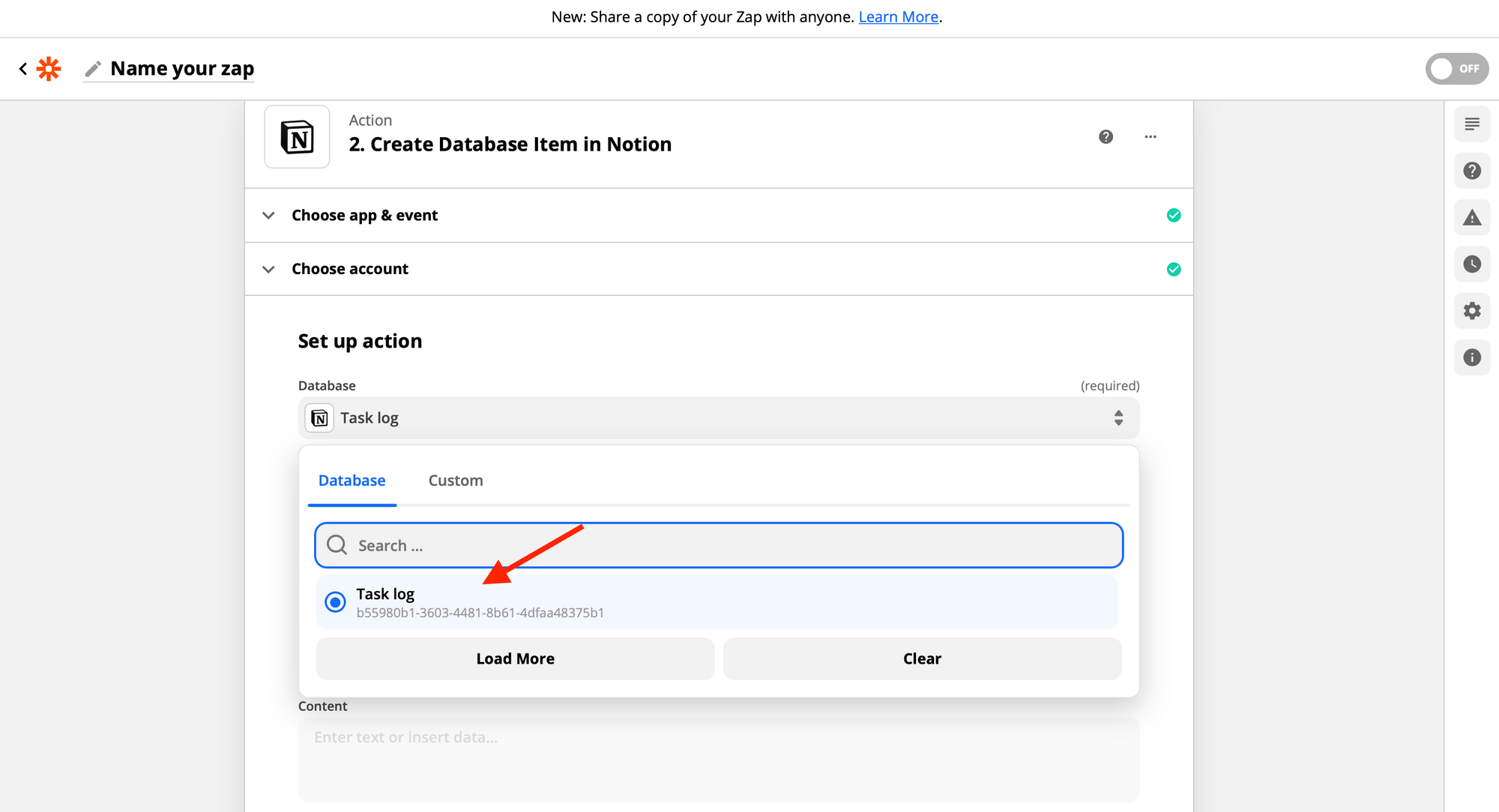The width and height of the screenshot is (1499, 812).
Task: Click the Notion icon in Database field
Action: 319,418
